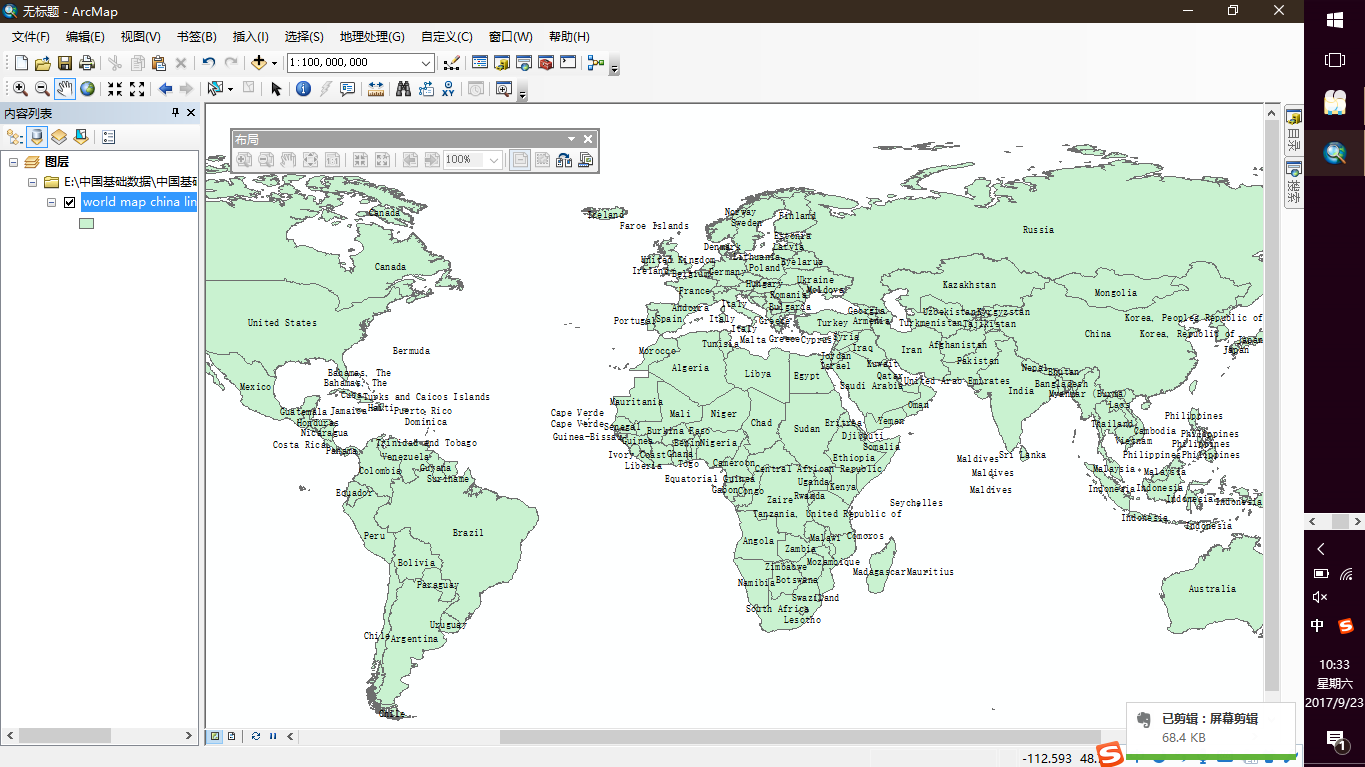Click the green layer symbol swatch
Screen dimensions: 1365x767
(x=87, y=224)
